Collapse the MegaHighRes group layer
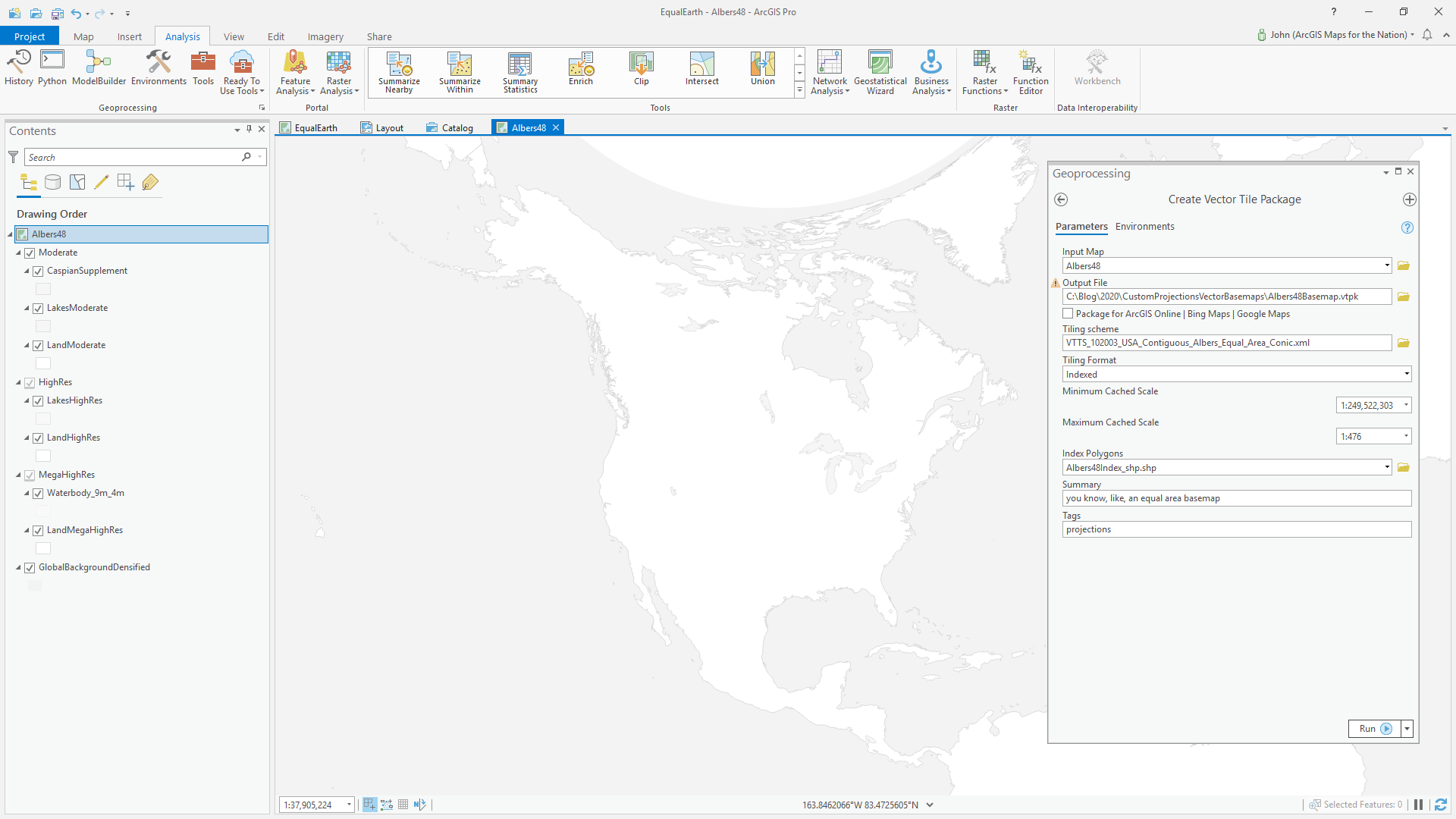 (18, 475)
